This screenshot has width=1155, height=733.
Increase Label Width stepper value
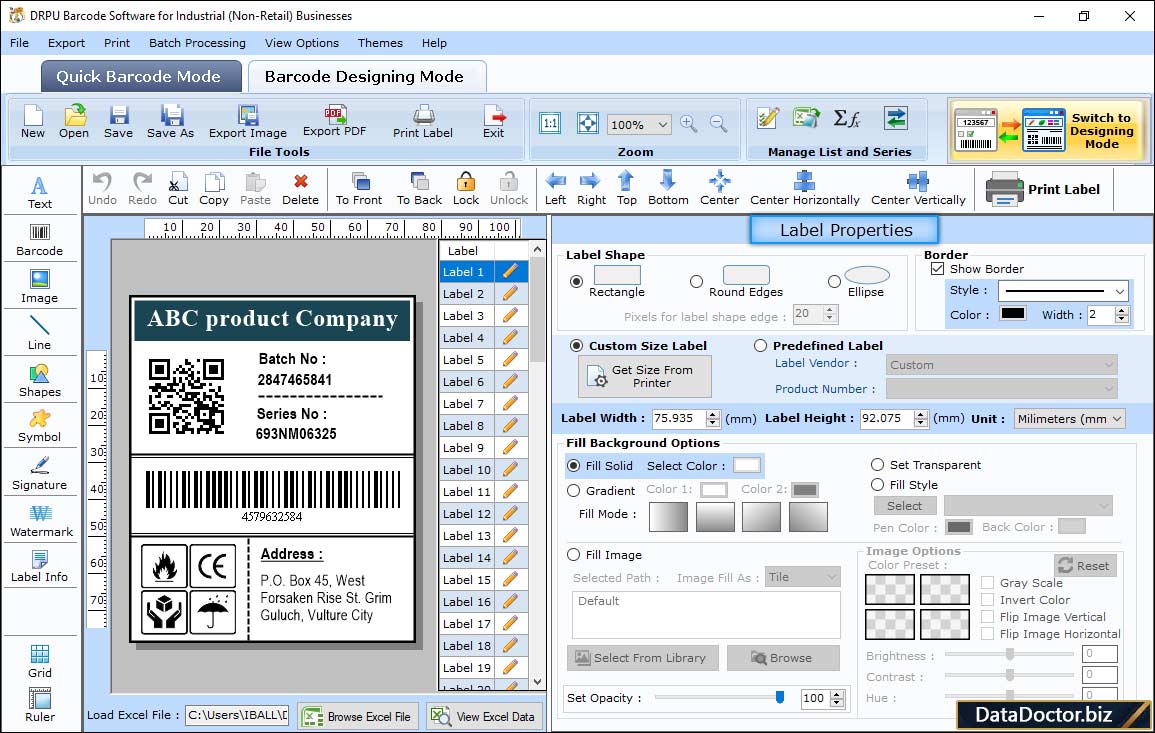pyautogui.click(x=712, y=414)
